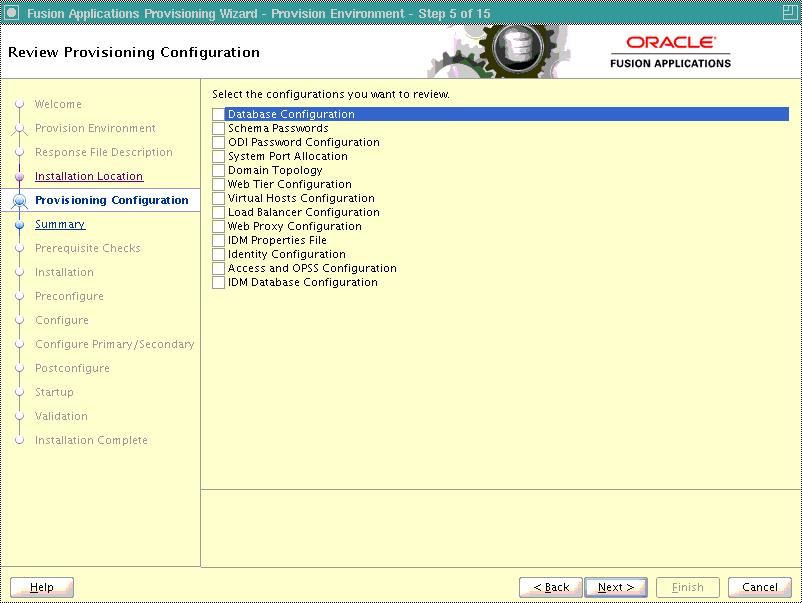
Task: Open the Installation Location step link
Action: click(x=89, y=176)
